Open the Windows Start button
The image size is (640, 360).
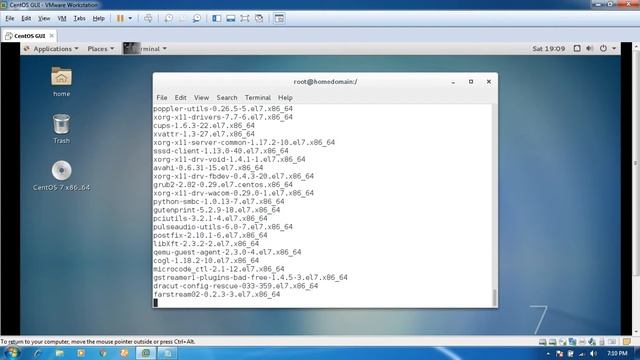[12, 353]
